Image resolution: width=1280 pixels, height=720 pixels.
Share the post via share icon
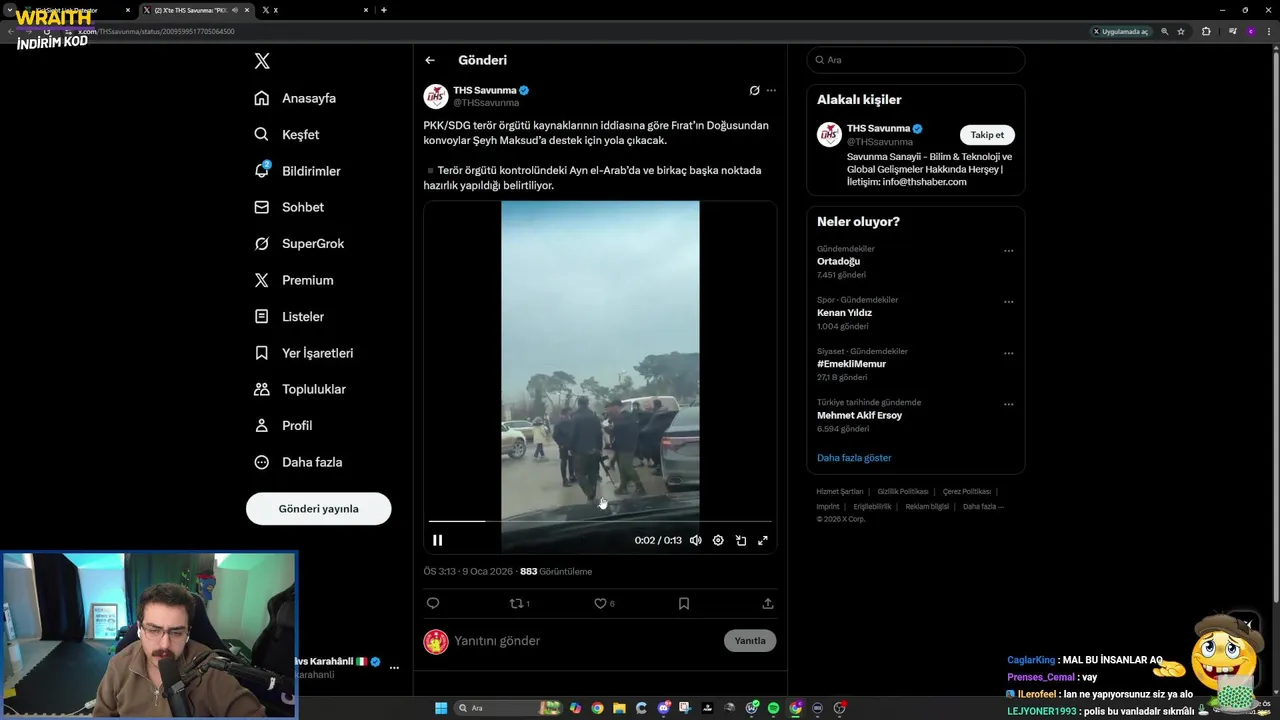click(x=768, y=603)
